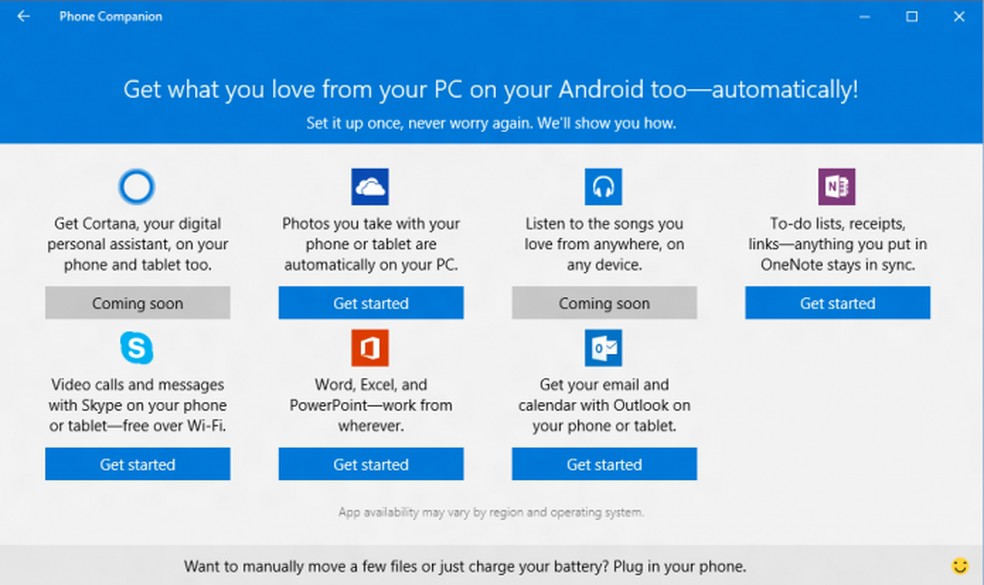Click the app availability disclaimer text

click(x=492, y=511)
